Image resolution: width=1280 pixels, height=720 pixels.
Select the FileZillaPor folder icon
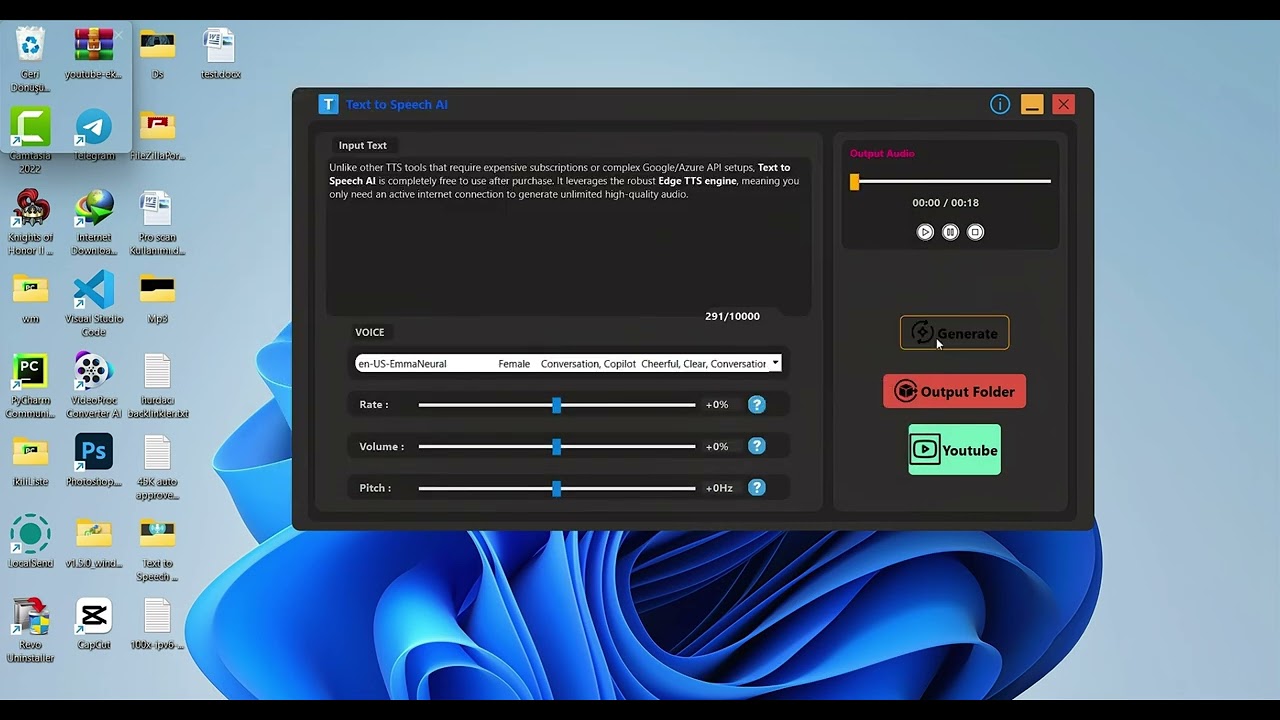pos(157,135)
